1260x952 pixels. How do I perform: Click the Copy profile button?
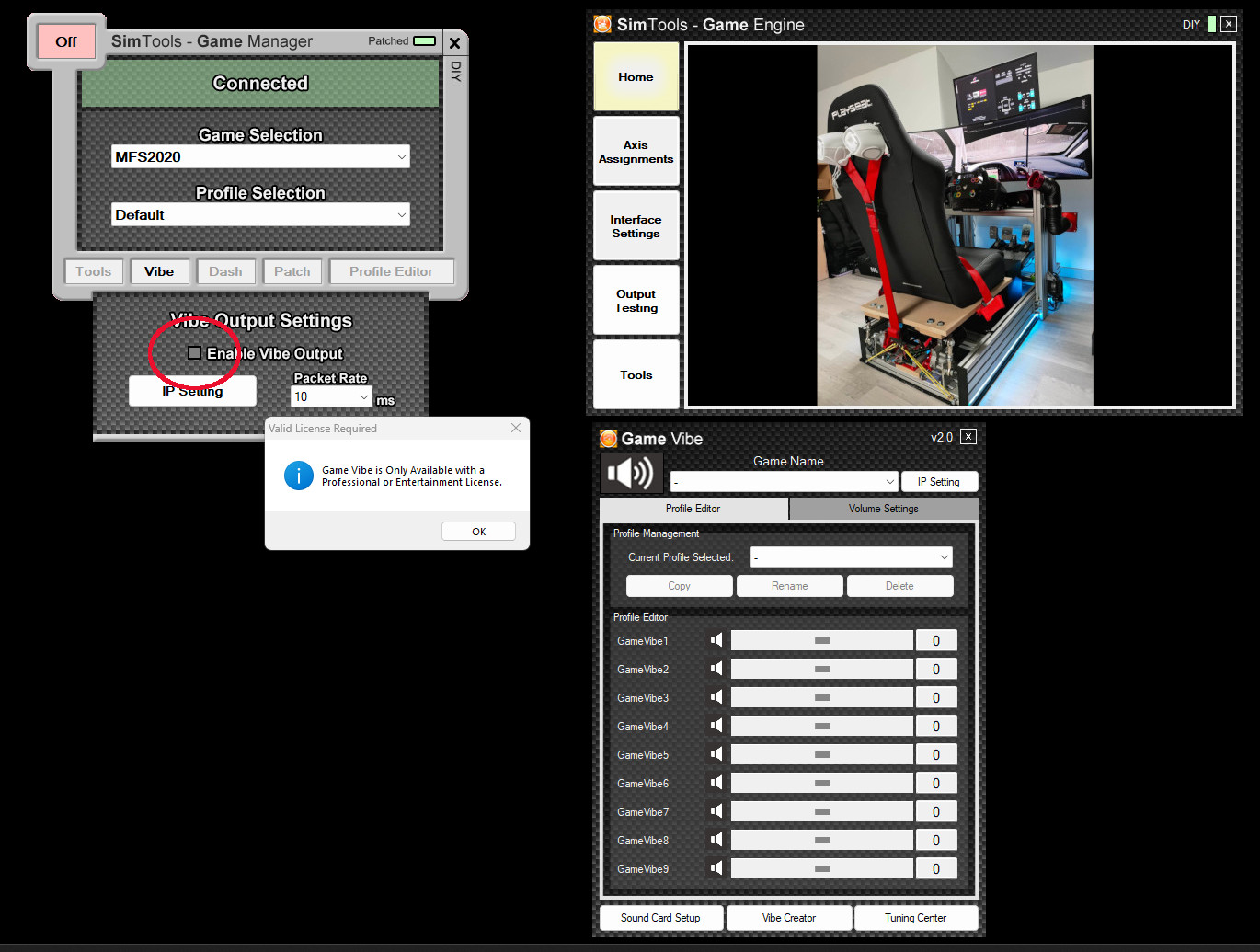(x=680, y=586)
